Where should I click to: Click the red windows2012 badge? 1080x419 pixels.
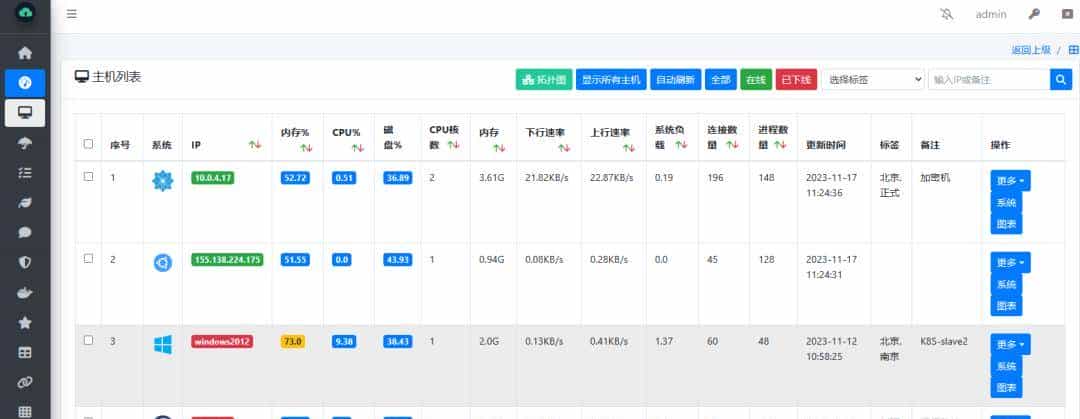click(x=222, y=341)
